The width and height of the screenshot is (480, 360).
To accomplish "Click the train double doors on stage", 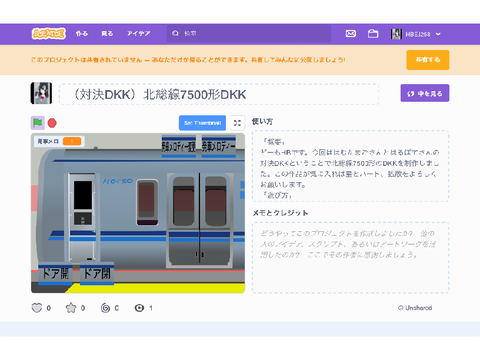I will [x=200, y=220].
